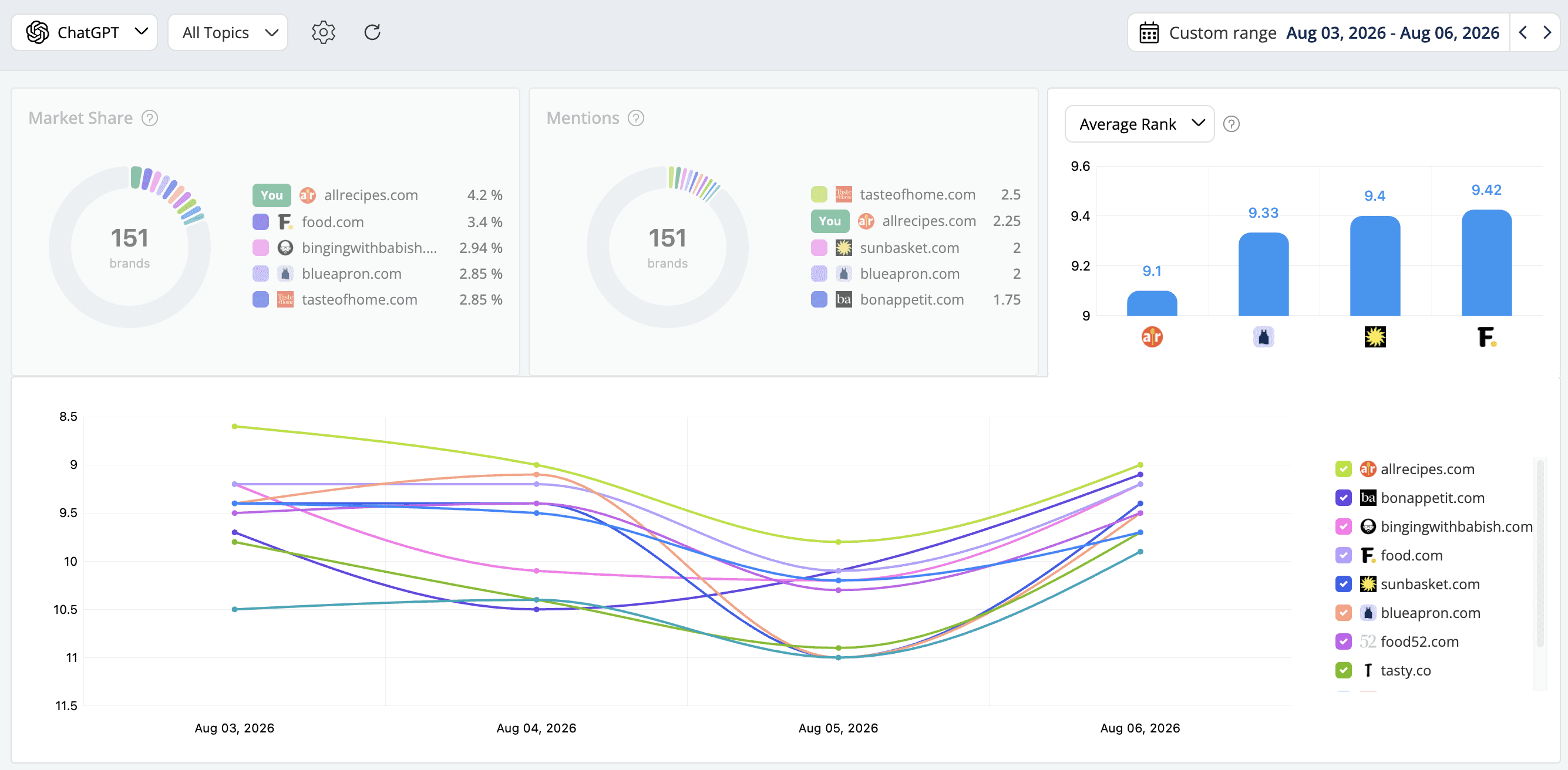Toggle the food.com legend checkbox

click(x=1344, y=555)
